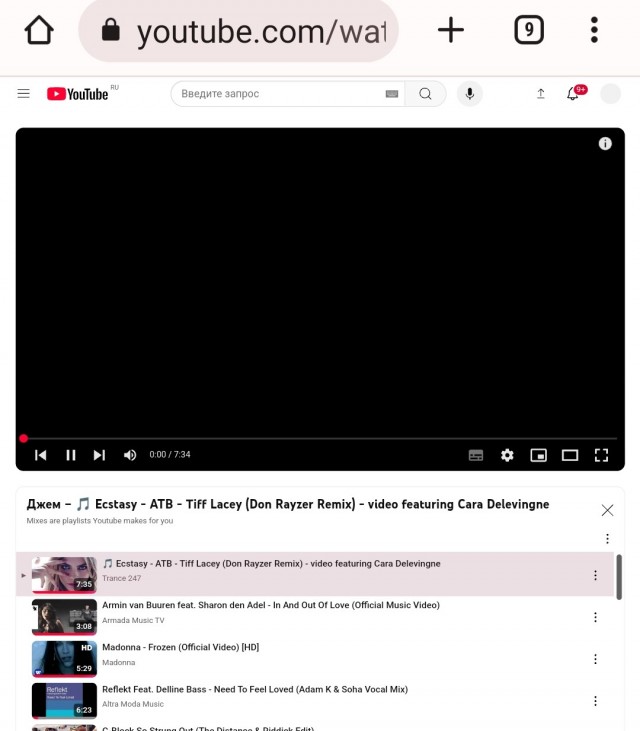Toggle subtitles/captions button
This screenshot has width=640, height=731.
coord(475,455)
